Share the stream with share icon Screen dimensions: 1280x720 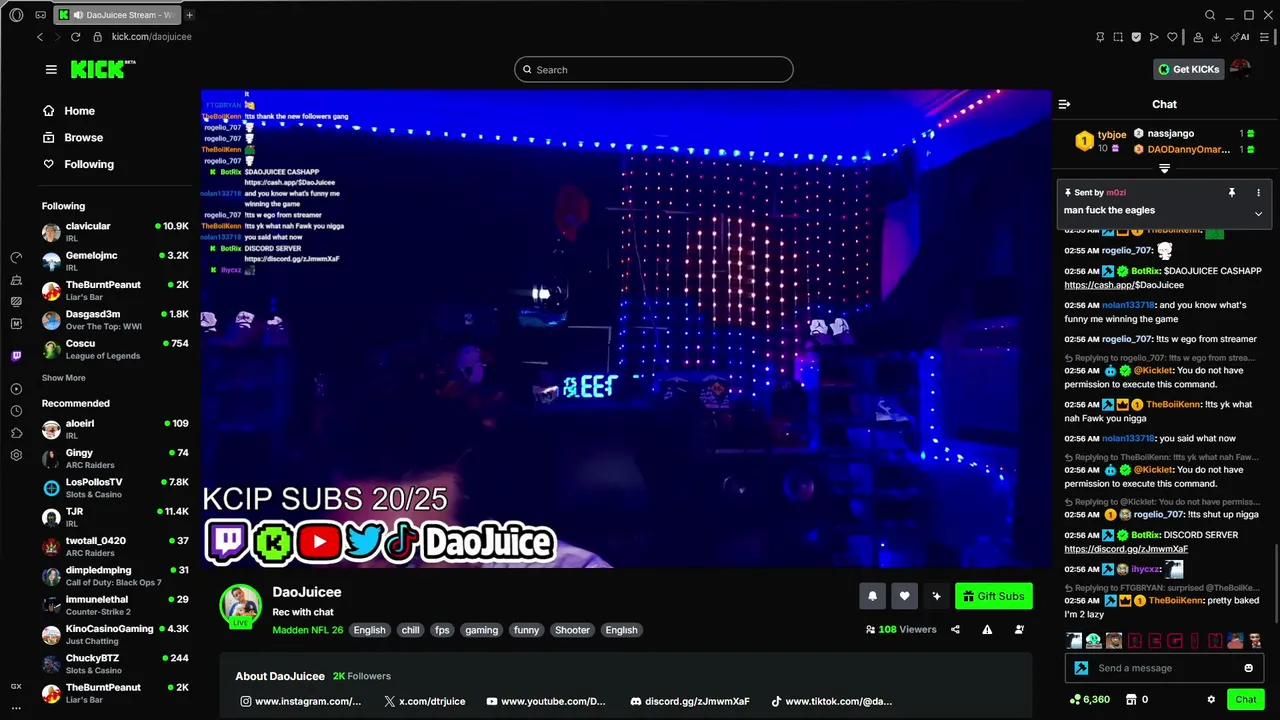tap(955, 629)
